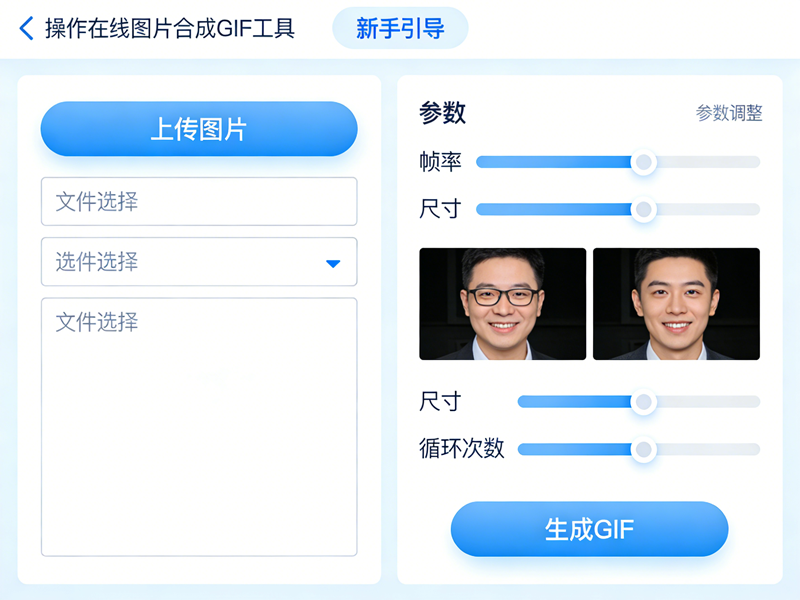Click the 参数调整 adjustment link

pos(730,114)
